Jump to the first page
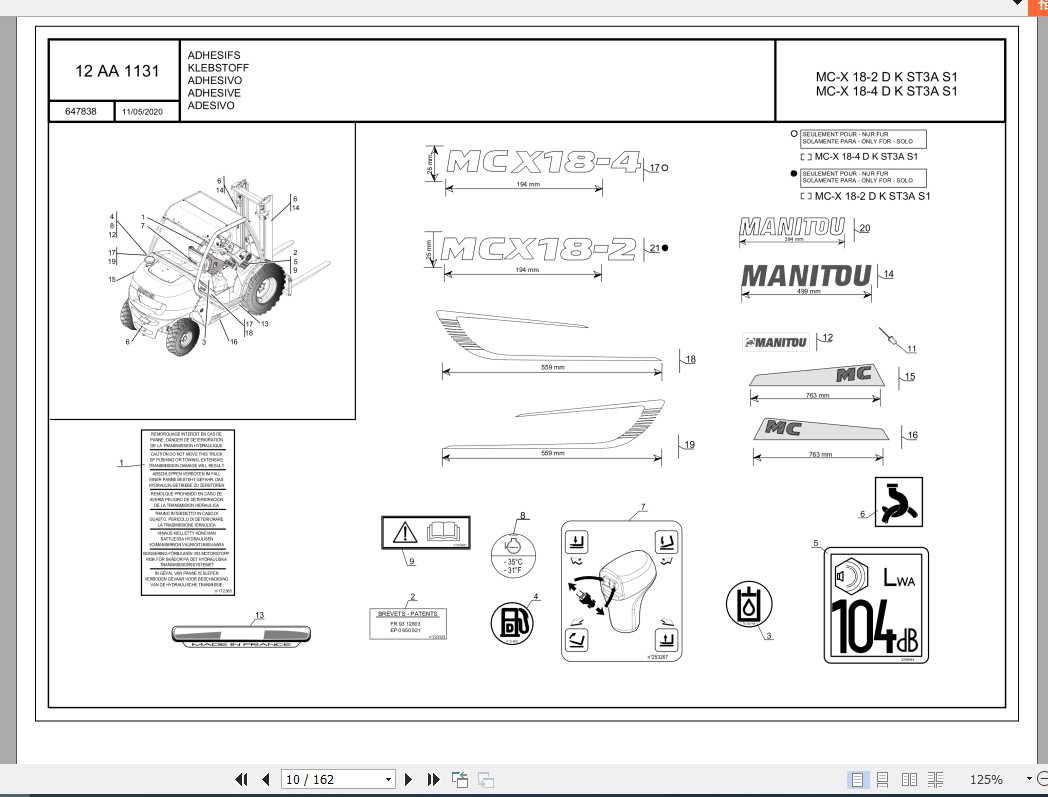This screenshot has height=797, width=1048. point(241,779)
